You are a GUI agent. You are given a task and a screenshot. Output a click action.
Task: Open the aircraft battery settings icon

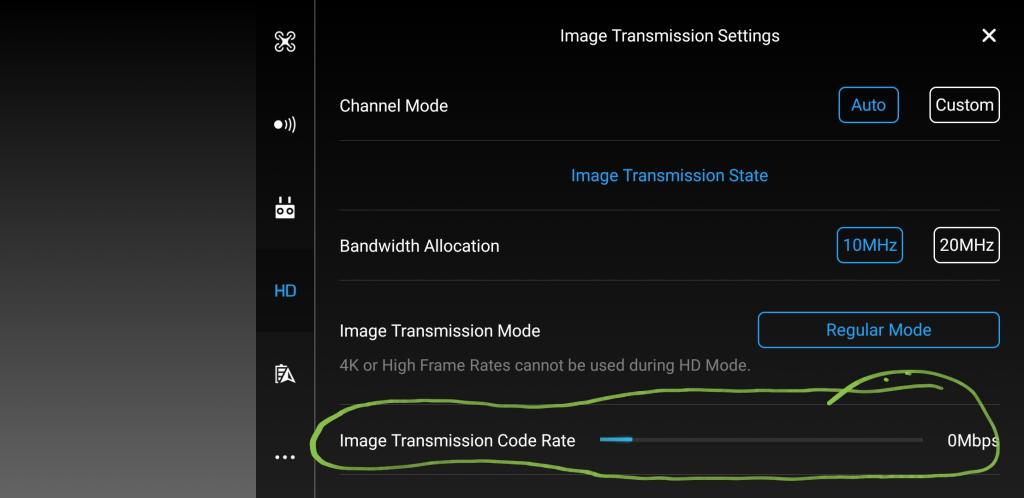pyautogui.click(x=285, y=374)
